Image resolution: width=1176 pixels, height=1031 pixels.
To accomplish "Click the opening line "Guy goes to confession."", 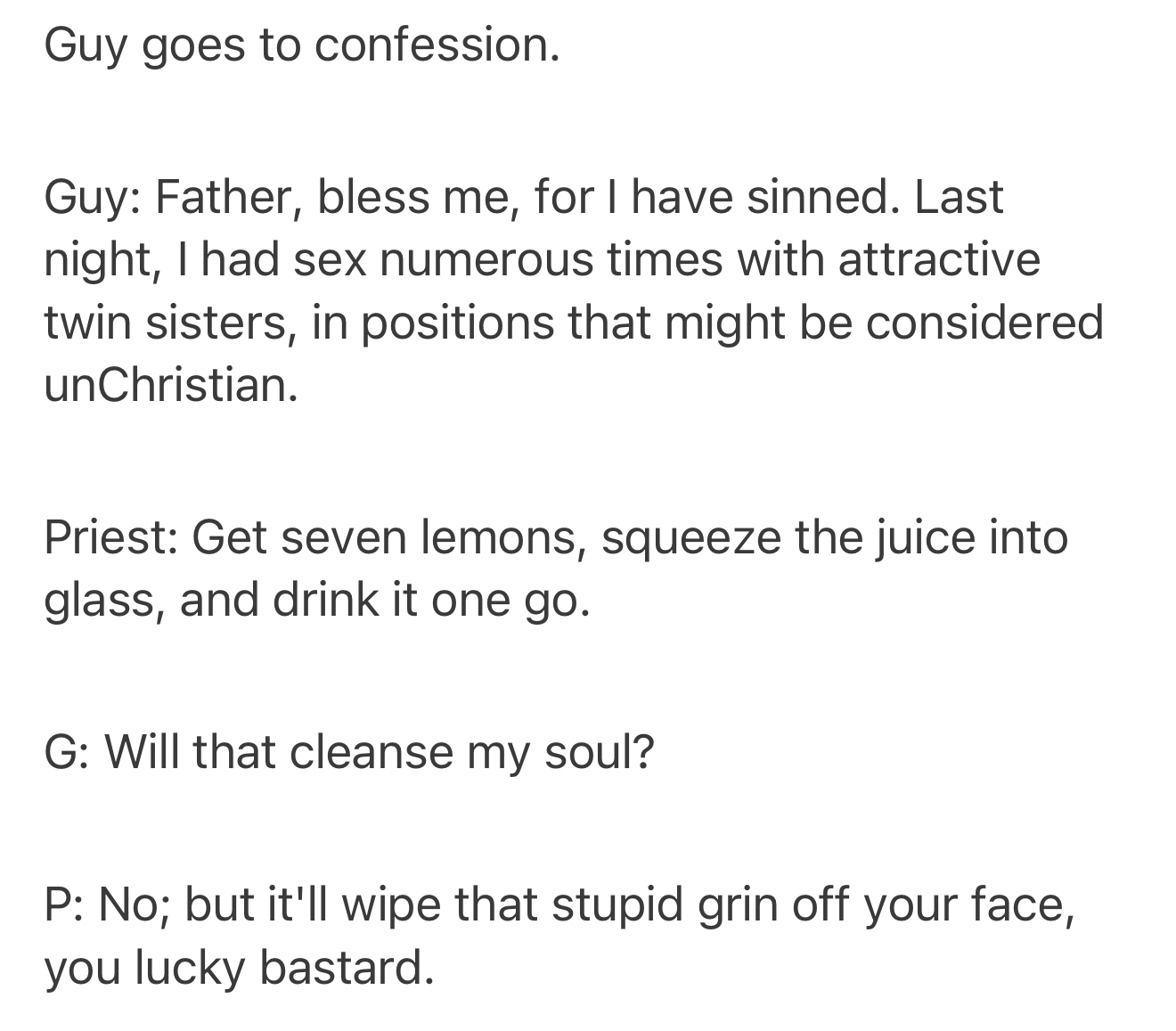I will [x=302, y=45].
